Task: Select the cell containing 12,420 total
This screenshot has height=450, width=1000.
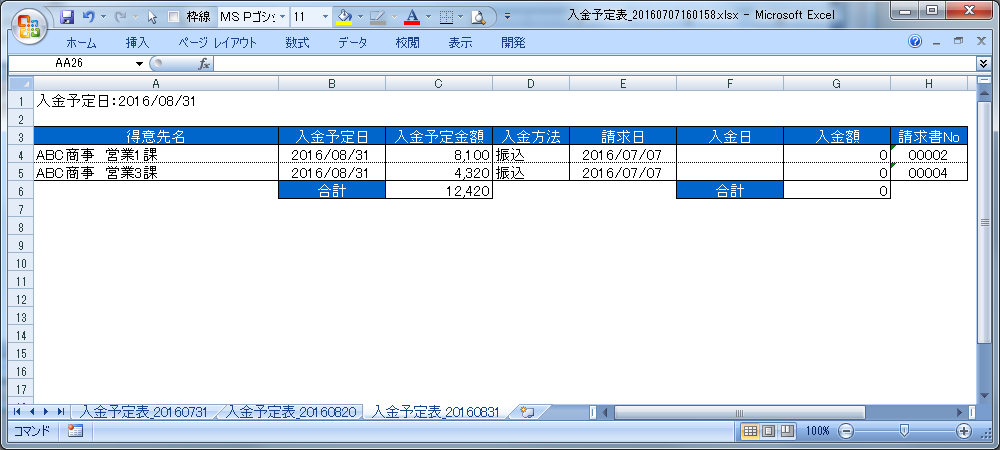Action: point(439,191)
